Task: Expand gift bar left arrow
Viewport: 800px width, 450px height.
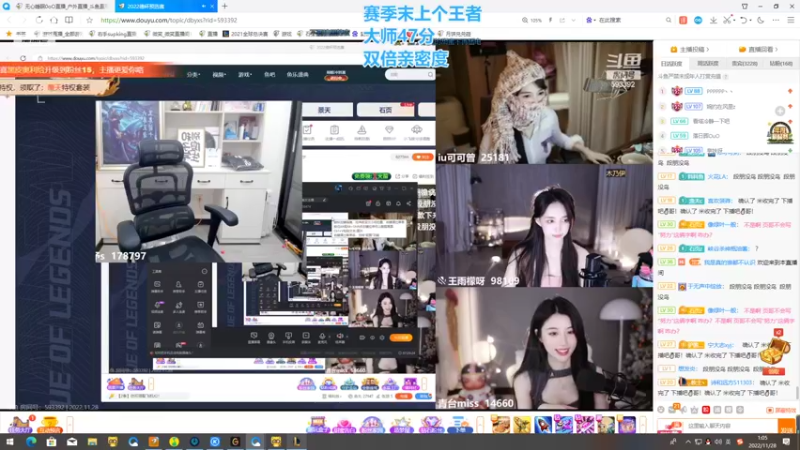Action: click(480, 424)
